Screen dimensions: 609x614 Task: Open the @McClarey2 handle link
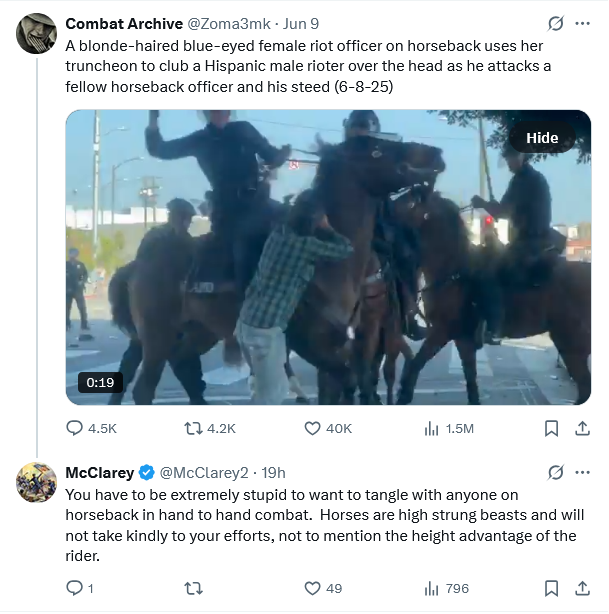(x=203, y=472)
